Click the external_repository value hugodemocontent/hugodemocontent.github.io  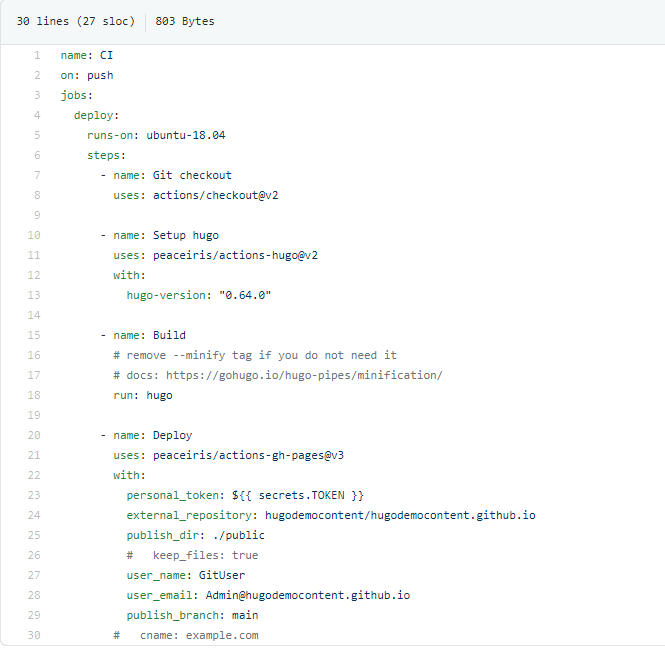400,515
